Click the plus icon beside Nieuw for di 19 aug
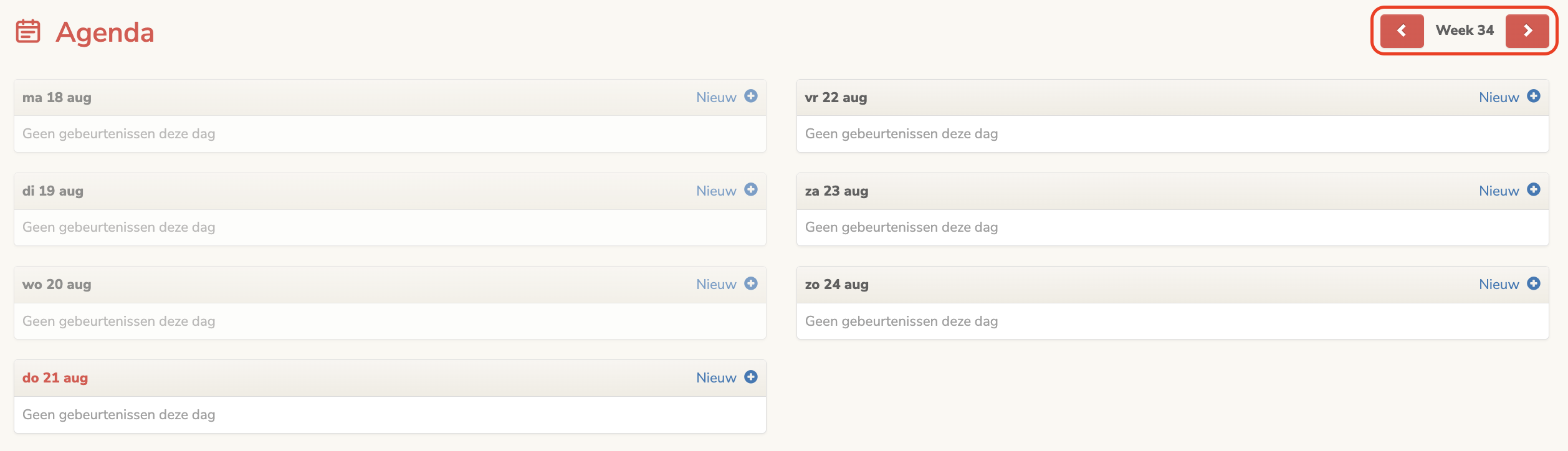 (x=752, y=191)
